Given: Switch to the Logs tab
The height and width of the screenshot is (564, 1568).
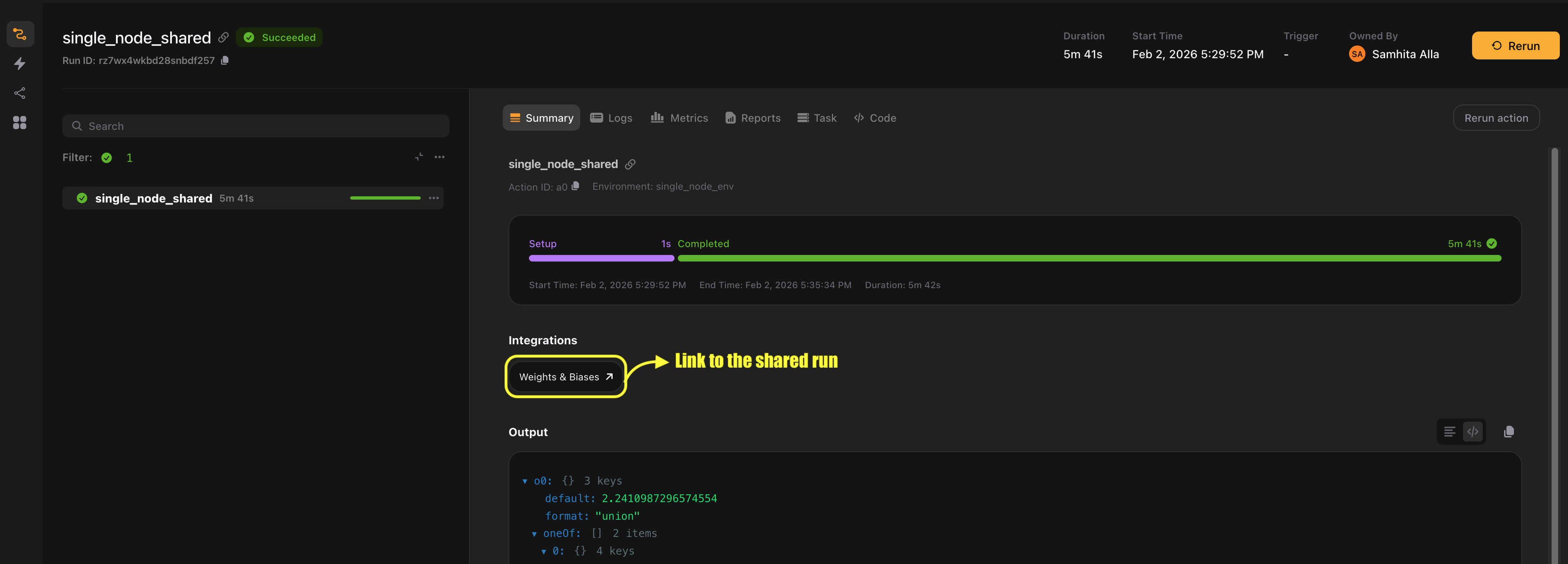Looking at the screenshot, I should pos(611,117).
